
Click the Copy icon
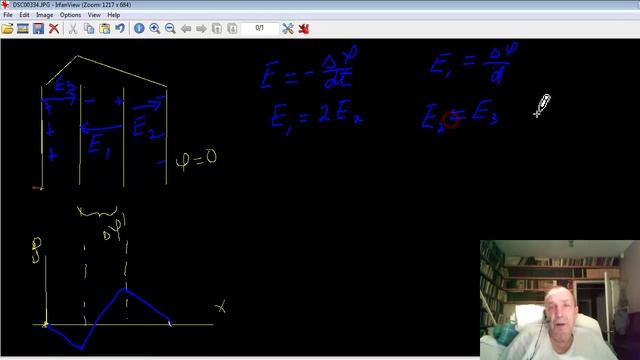(x=89, y=29)
